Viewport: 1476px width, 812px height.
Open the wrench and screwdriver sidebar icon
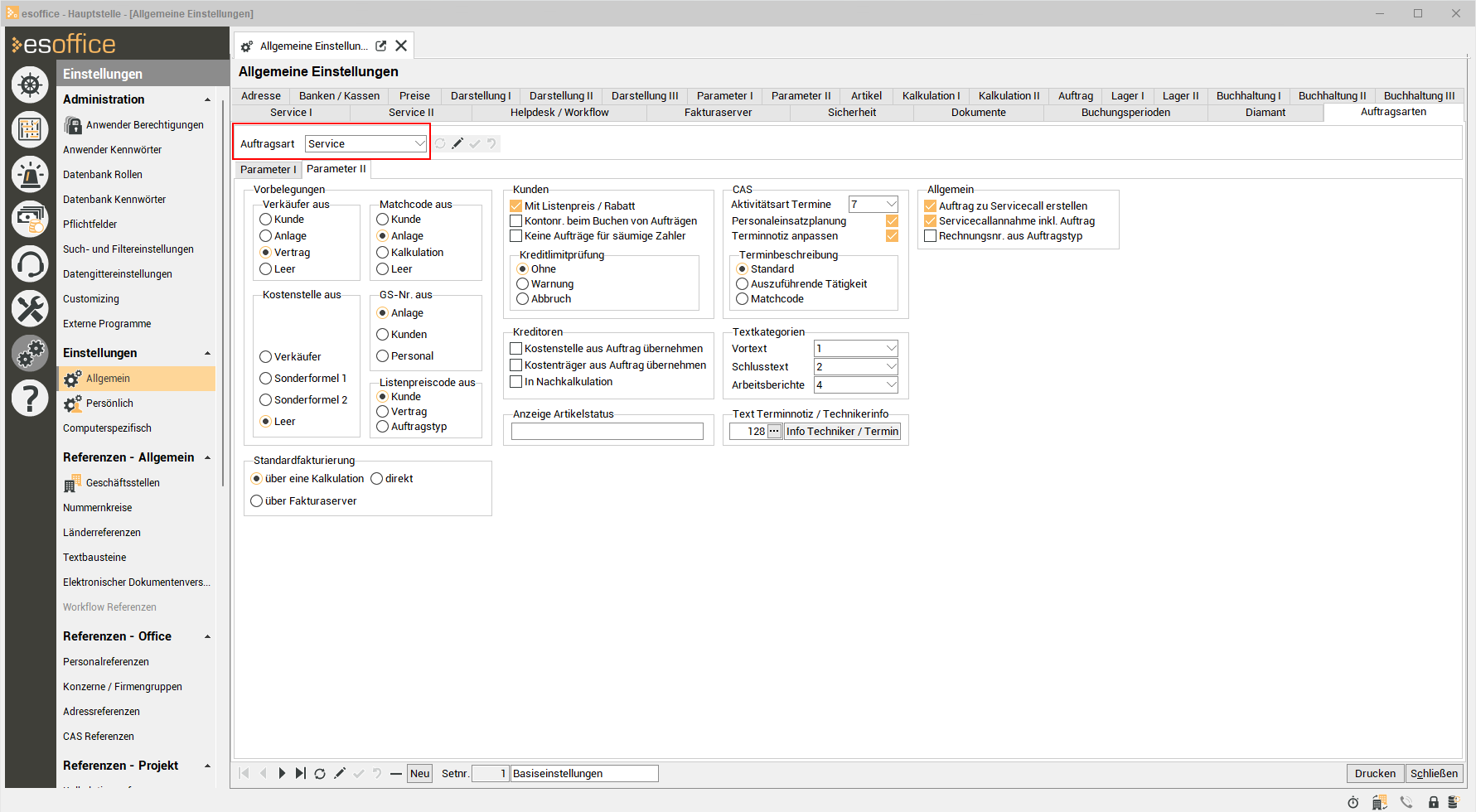click(x=30, y=308)
